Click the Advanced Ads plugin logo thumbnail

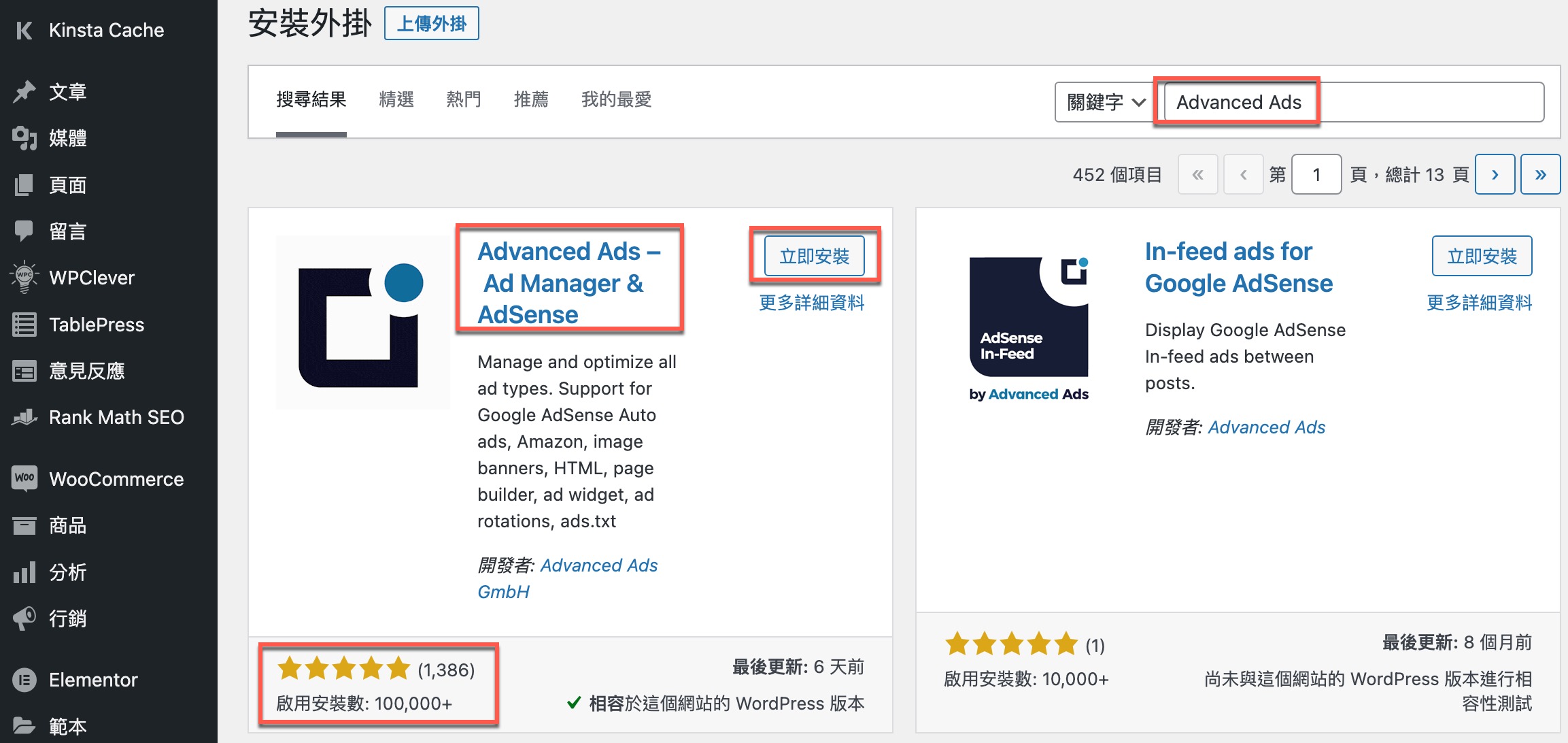362,323
